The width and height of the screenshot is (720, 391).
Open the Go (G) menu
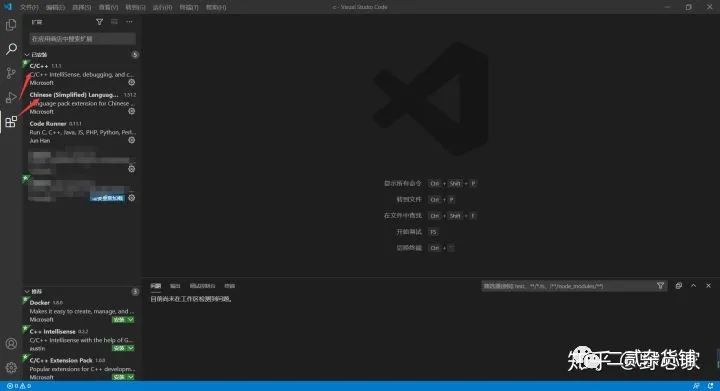pos(135,7)
